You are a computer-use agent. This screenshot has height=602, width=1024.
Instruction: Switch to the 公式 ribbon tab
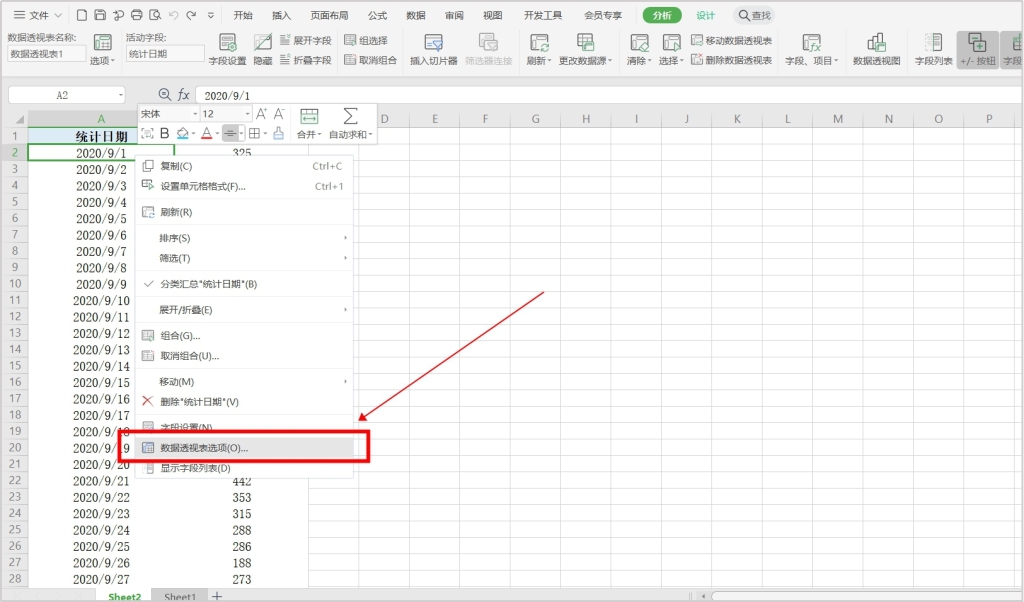(x=377, y=15)
